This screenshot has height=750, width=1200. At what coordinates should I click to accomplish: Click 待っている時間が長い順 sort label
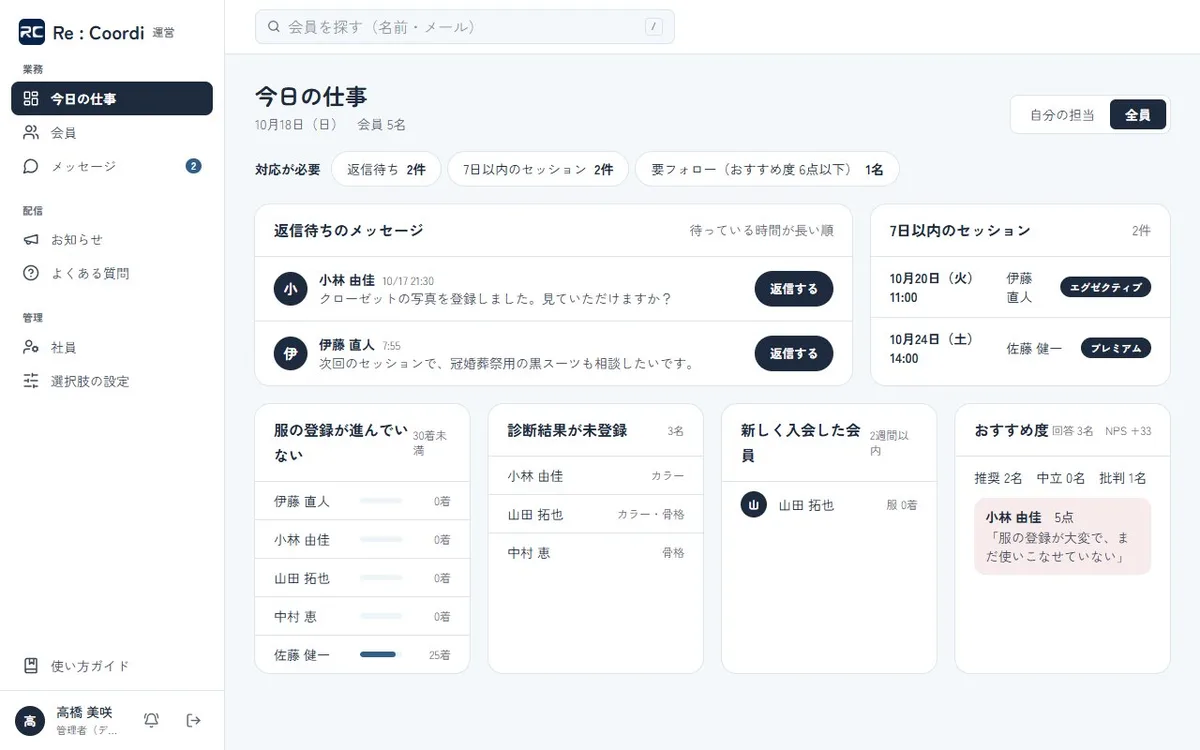[762, 231]
